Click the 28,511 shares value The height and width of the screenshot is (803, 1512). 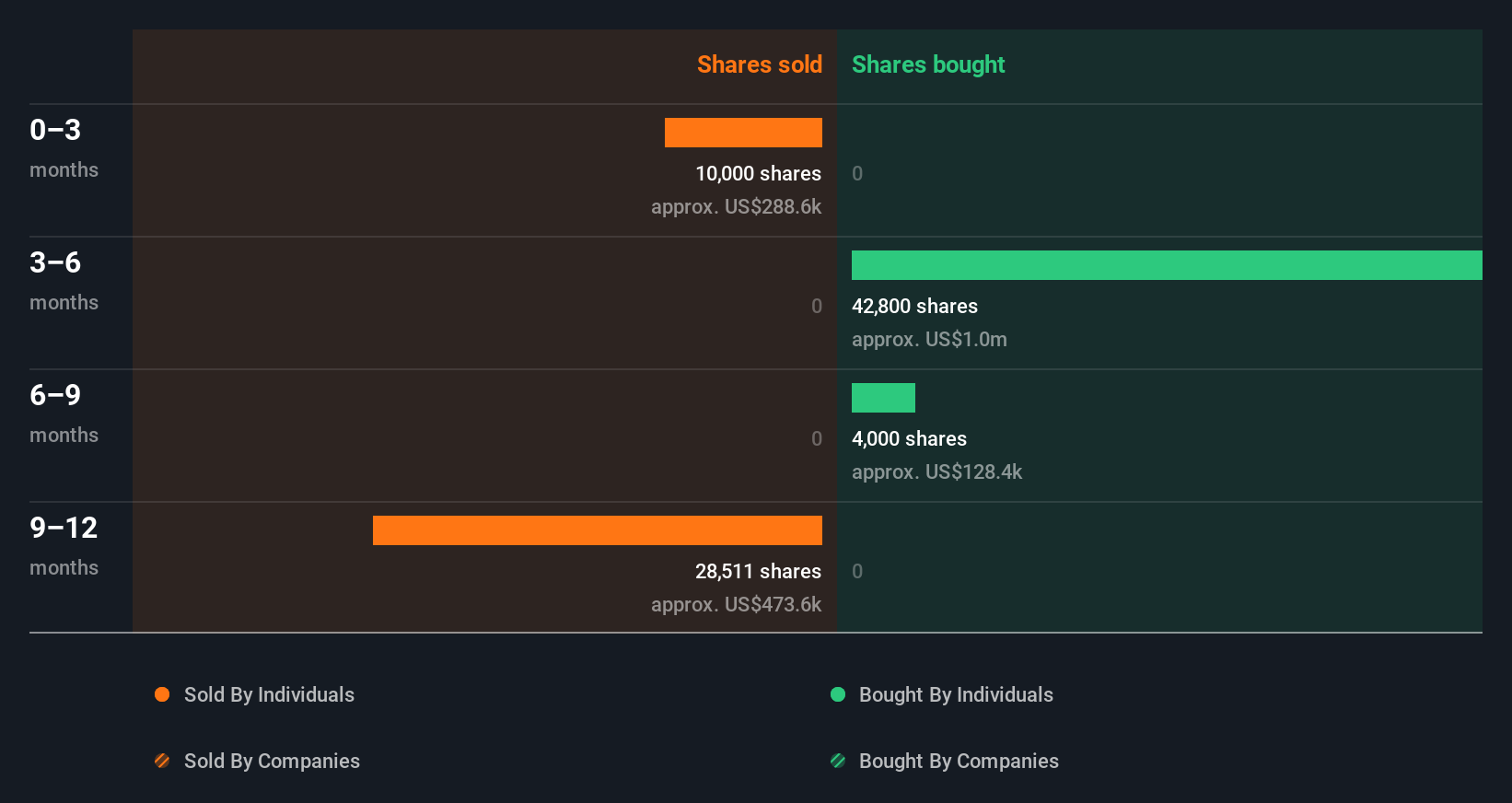(758, 572)
